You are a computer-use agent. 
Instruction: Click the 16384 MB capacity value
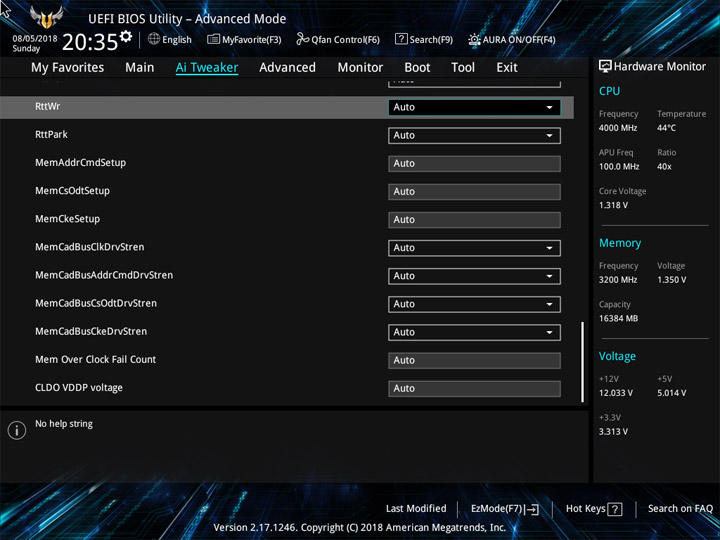click(618, 319)
